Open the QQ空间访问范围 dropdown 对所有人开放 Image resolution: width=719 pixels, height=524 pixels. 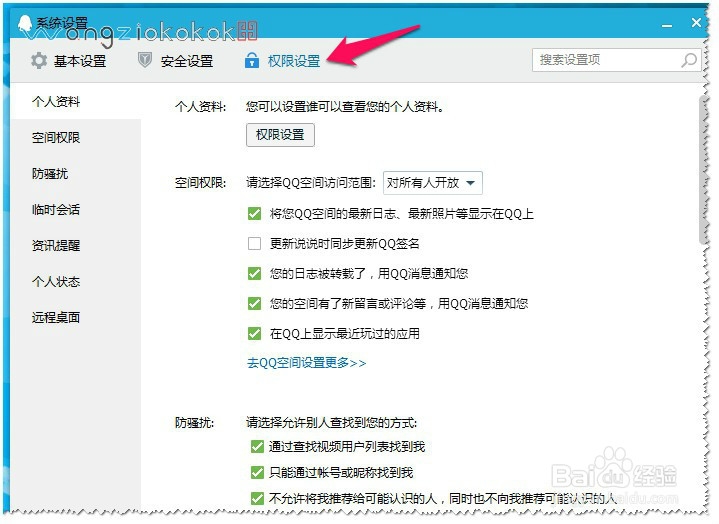(432, 183)
